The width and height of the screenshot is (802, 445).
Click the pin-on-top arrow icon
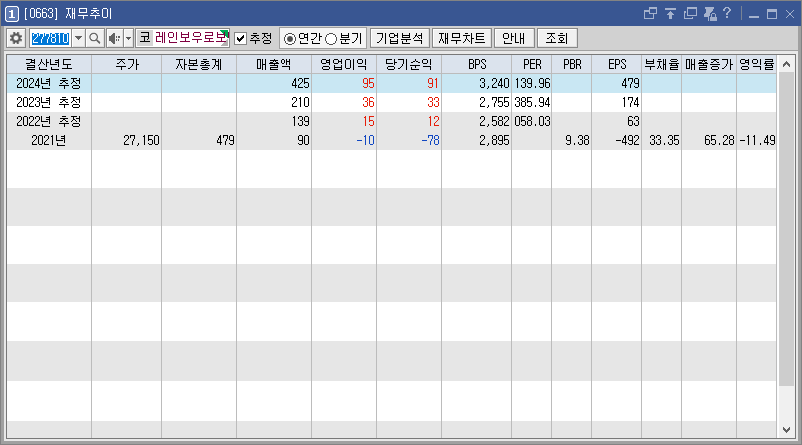(x=671, y=13)
